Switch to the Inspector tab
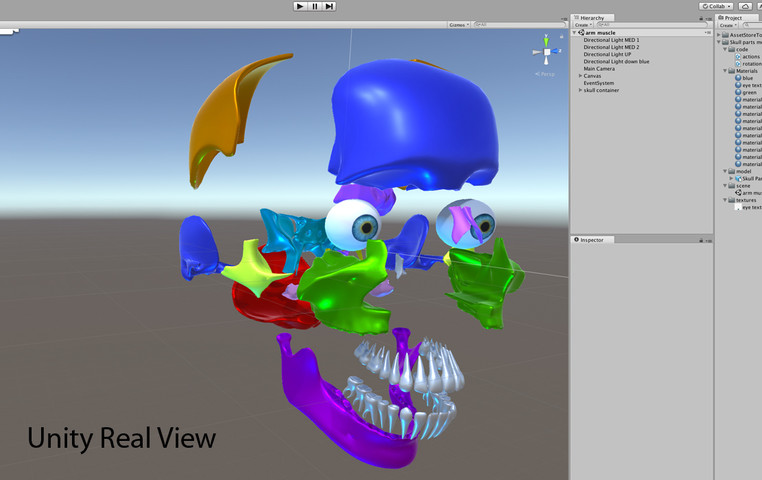Image resolution: width=762 pixels, height=480 pixels. (x=592, y=240)
